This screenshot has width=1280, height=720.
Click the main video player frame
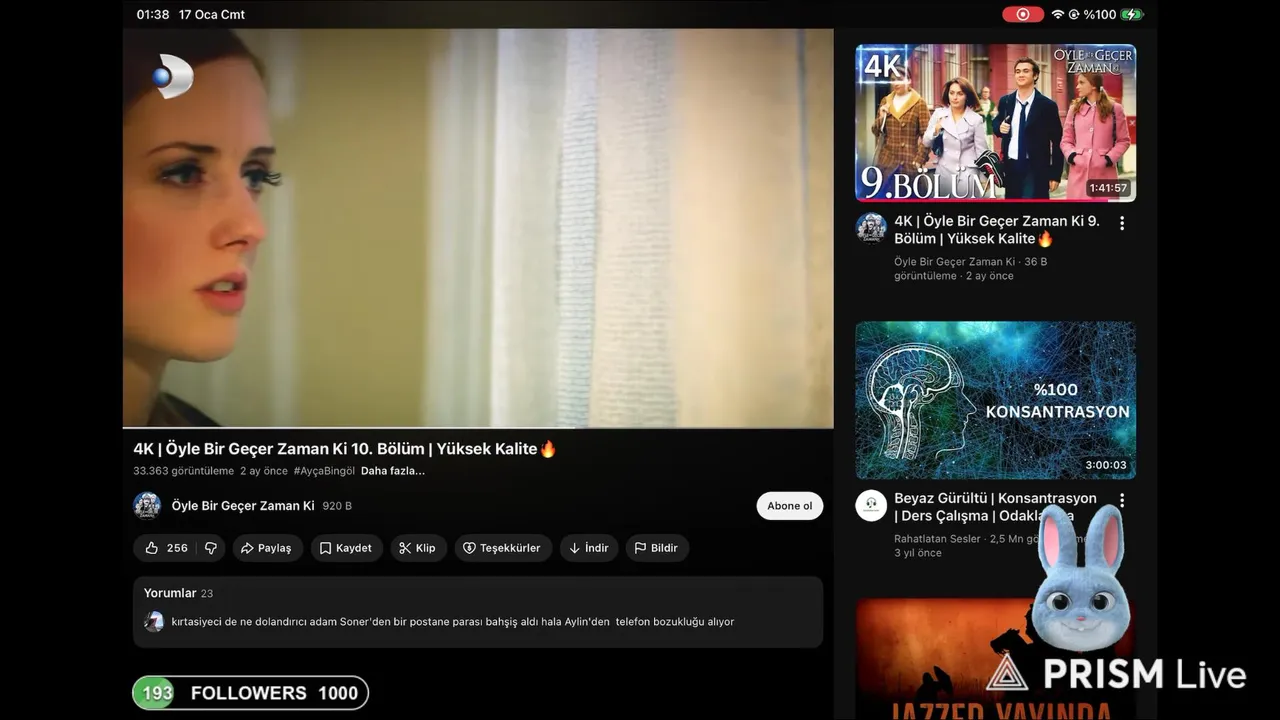click(478, 228)
